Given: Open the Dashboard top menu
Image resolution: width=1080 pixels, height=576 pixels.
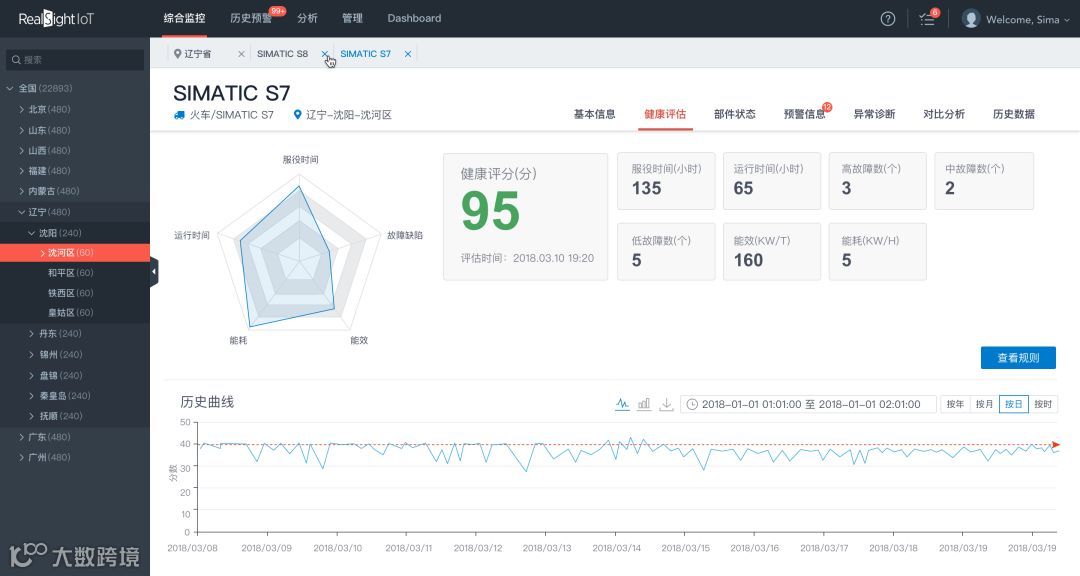Looking at the screenshot, I should (414, 18).
